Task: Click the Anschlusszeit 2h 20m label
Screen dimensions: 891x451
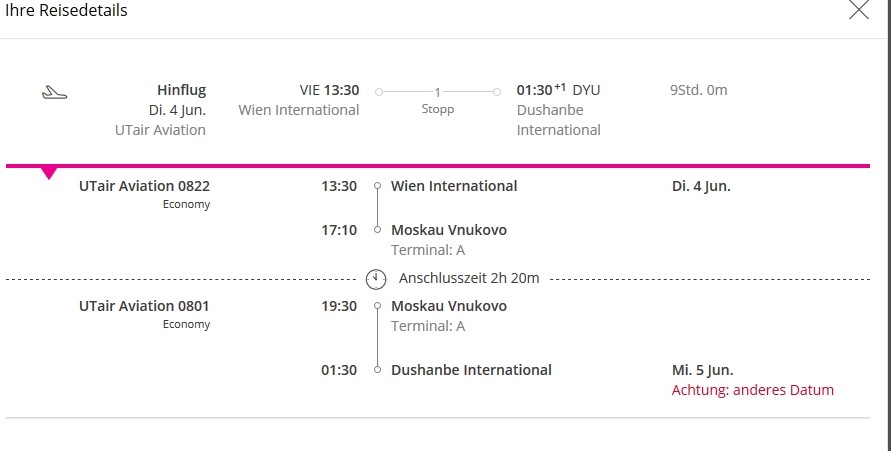Action: coord(468,278)
